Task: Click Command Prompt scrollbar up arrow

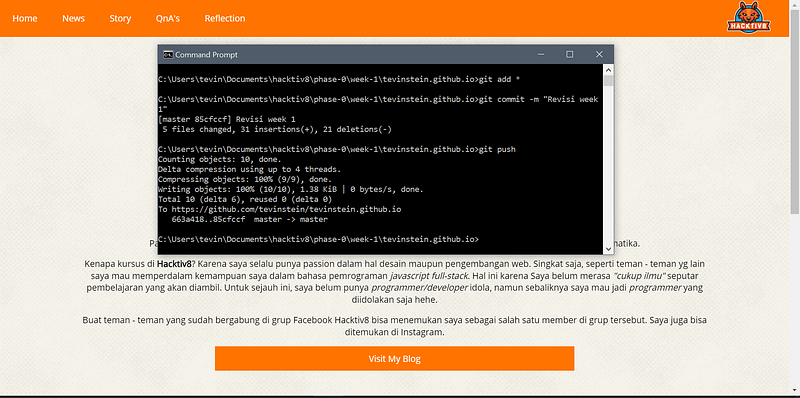Action: coord(608,70)
